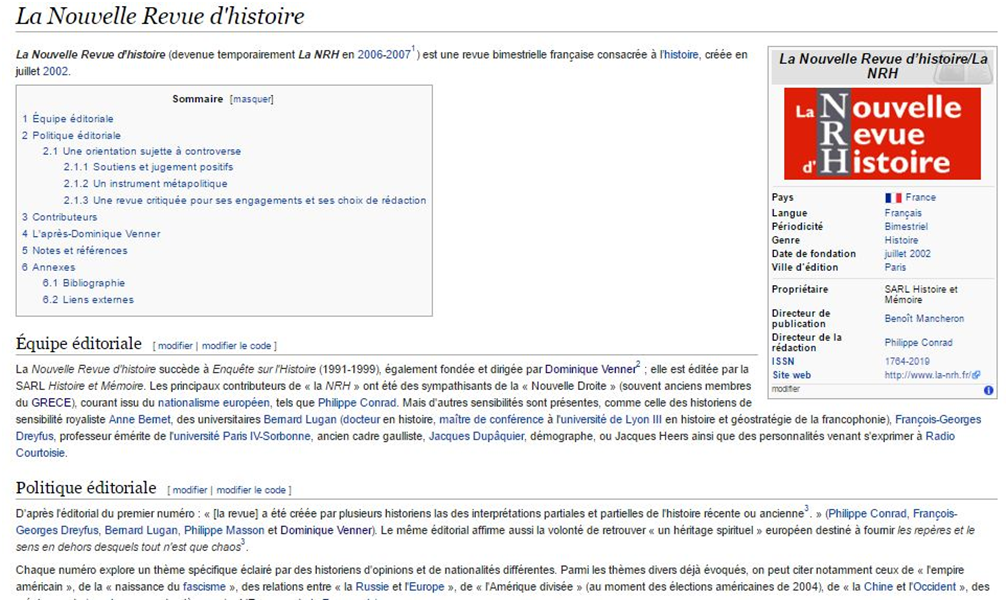1008x602 pixels.
Task: Select the SARL Histoire et Mémoire owner text
Action: 921,295
